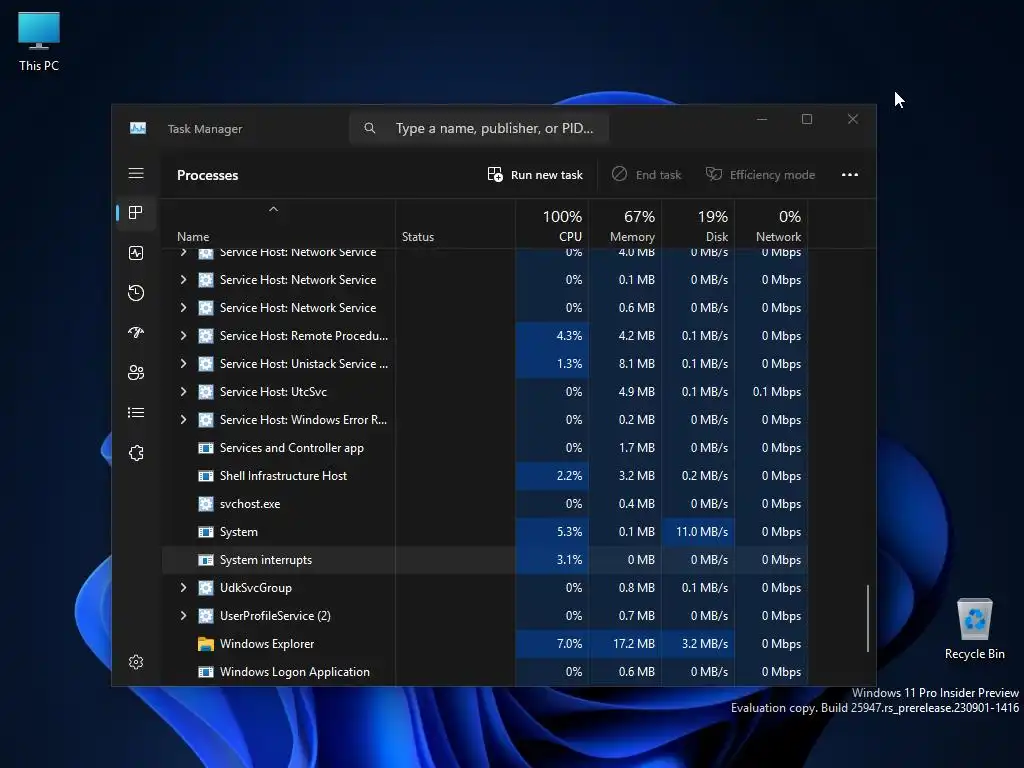Select the System interrupts row
The image size is (1024, 768).
[485, 560]
